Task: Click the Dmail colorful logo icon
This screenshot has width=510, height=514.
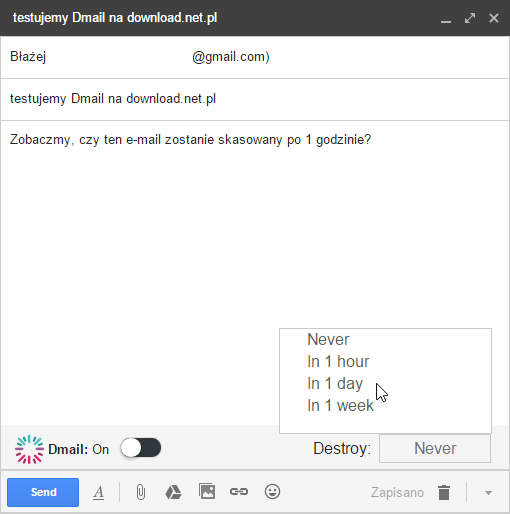Action: tap(29, 449)
